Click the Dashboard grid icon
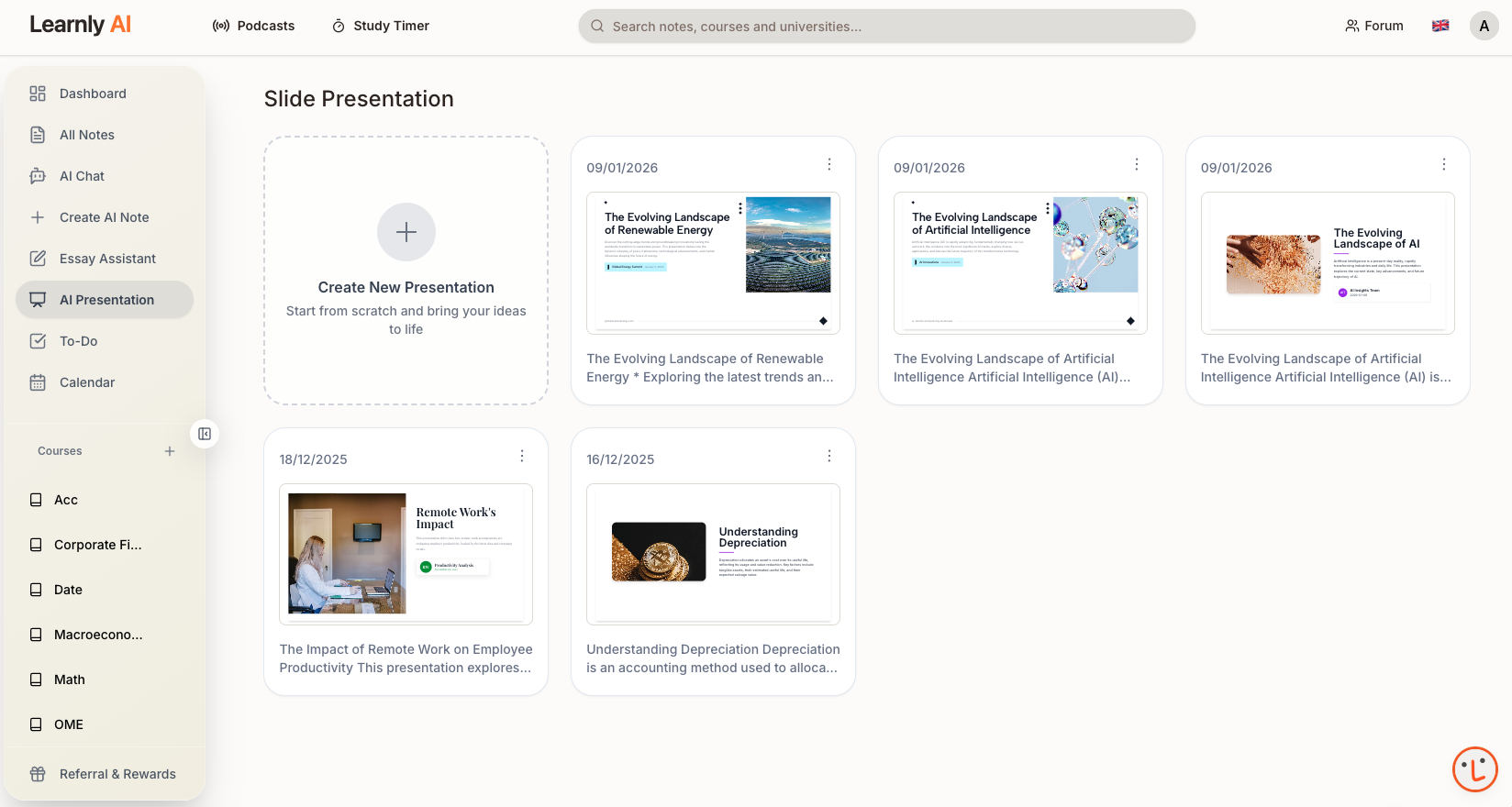The width and height of the screenshot is (1512, 807). (38, 94)
